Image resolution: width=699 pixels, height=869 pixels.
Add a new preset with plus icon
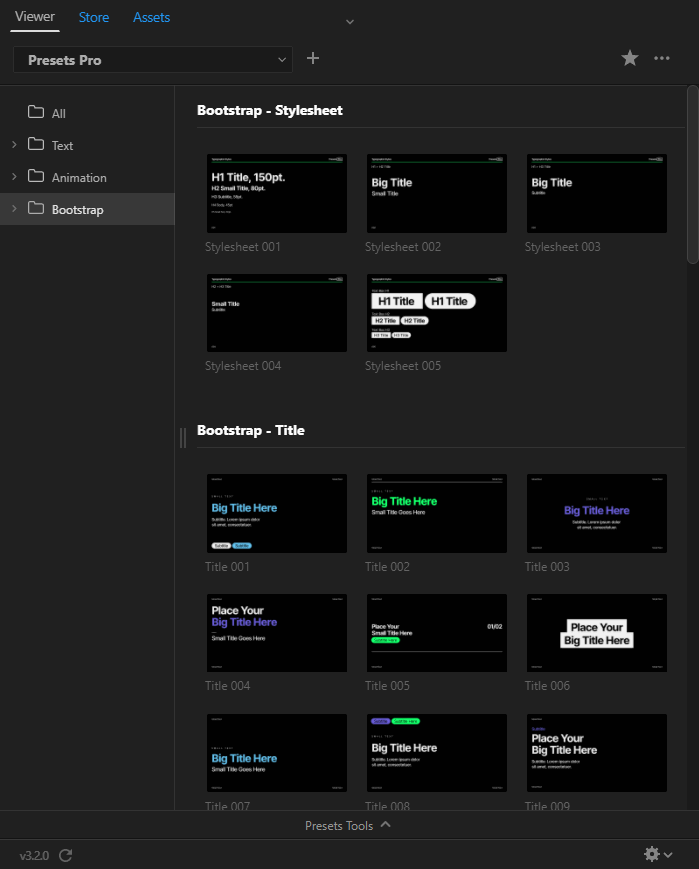point(313,58)
